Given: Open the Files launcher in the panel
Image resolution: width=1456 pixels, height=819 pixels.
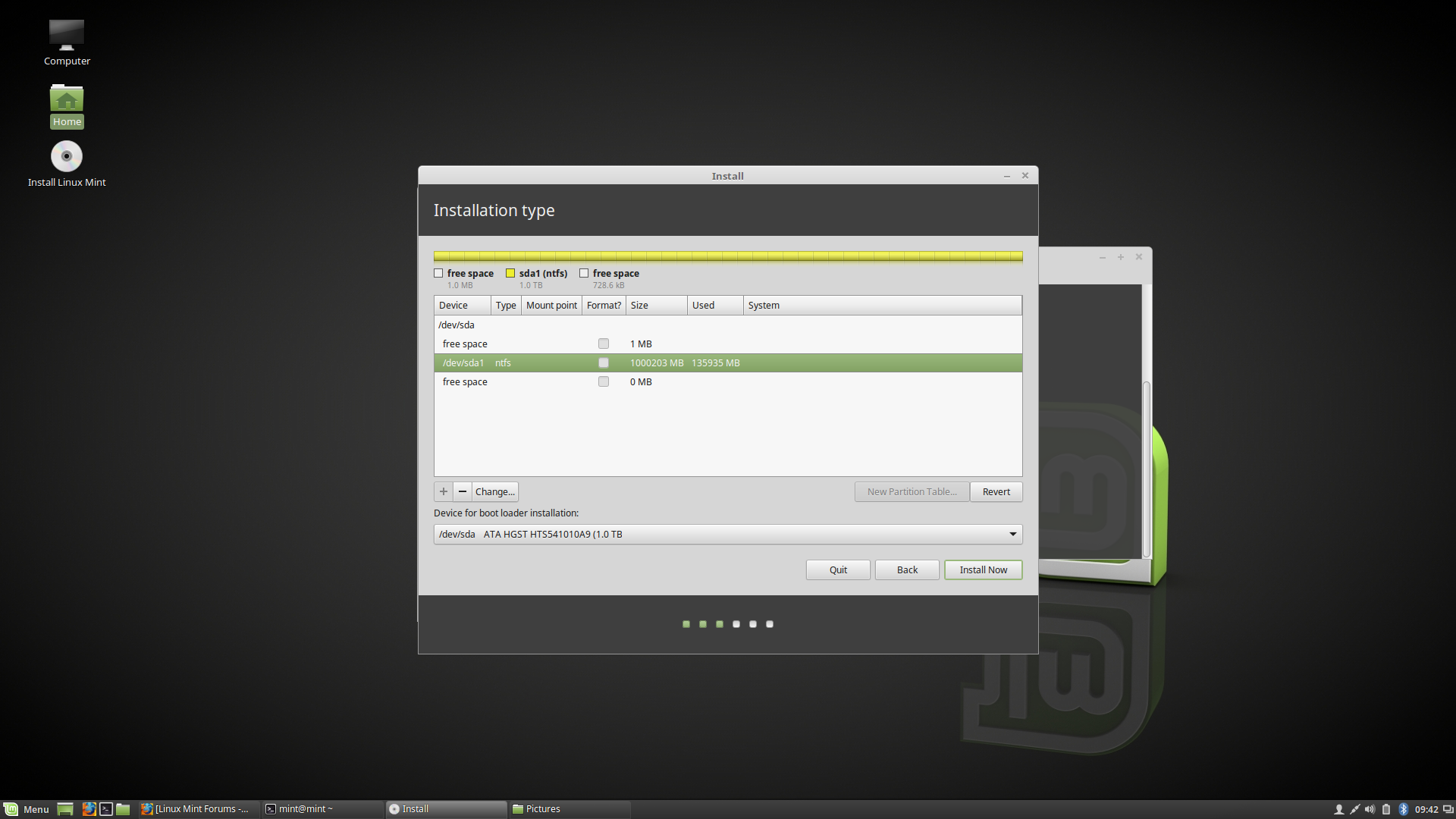Looking at the screenshot, I should click(123, 809).
